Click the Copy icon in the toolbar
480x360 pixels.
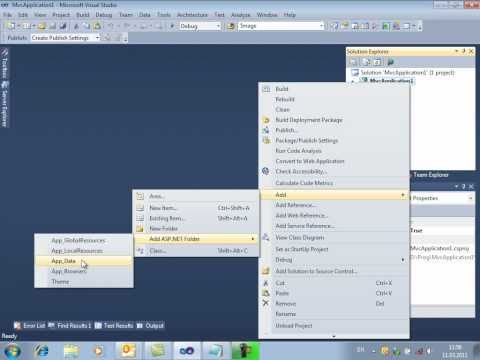86,26
